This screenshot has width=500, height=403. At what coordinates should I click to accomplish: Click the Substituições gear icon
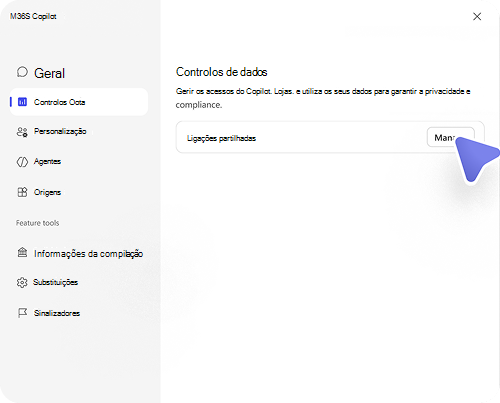22,282
